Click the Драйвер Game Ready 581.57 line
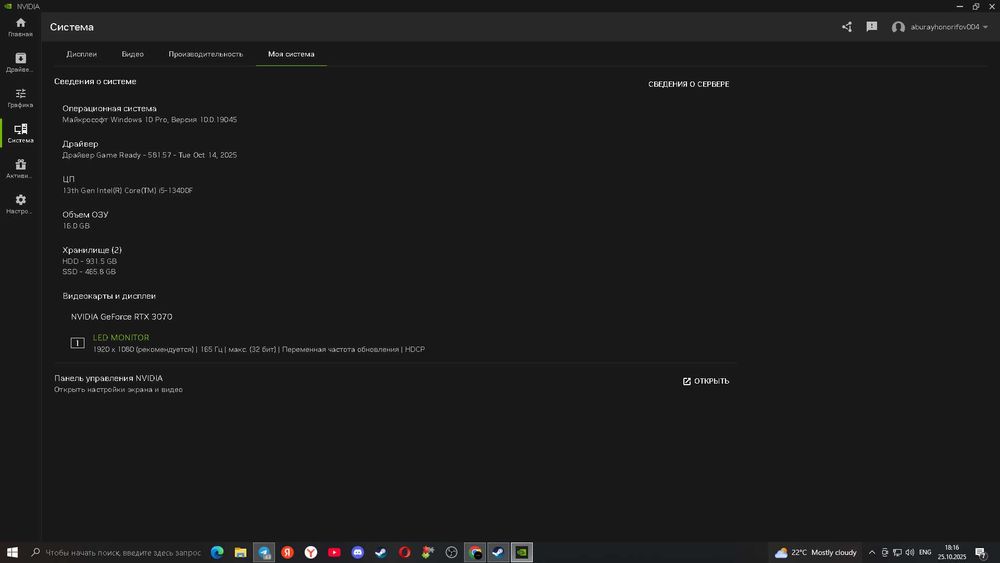 pyautogui.click(x=149, y=155)
